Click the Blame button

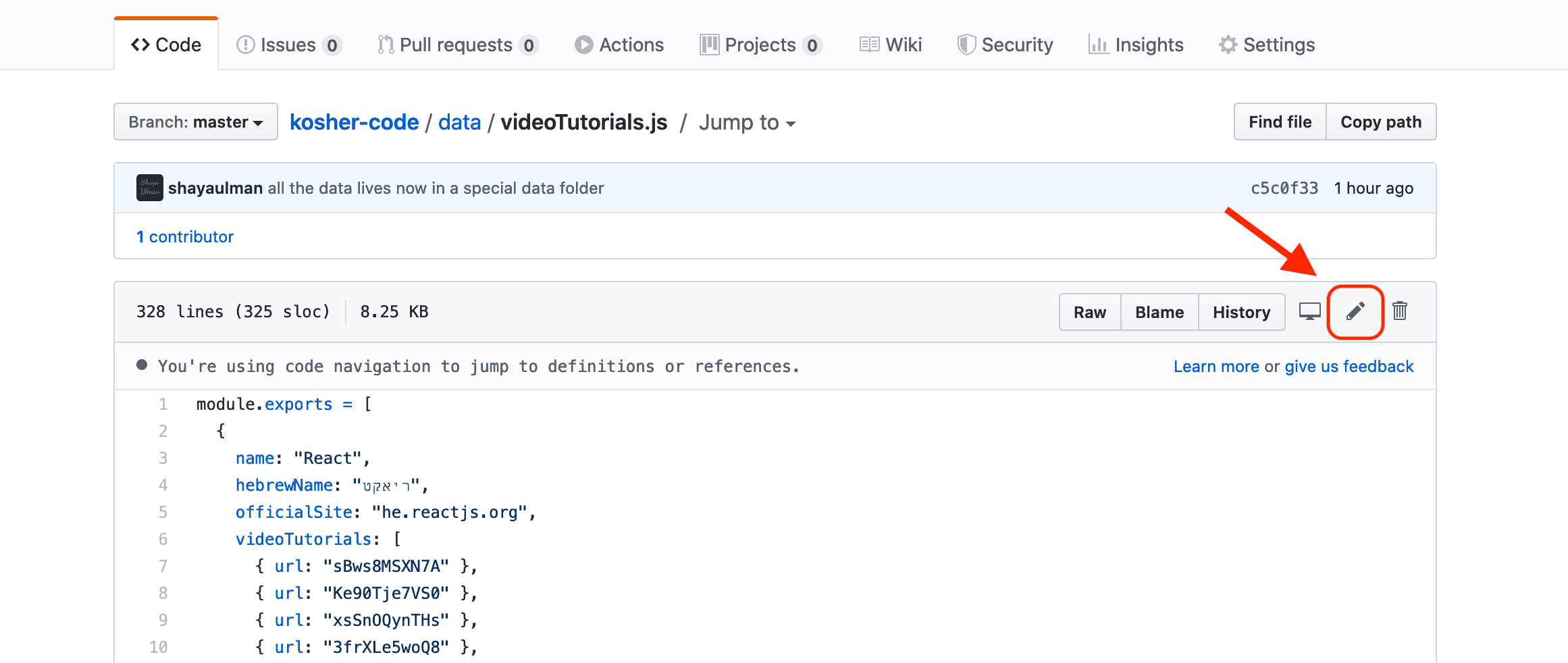(1159, 312)
